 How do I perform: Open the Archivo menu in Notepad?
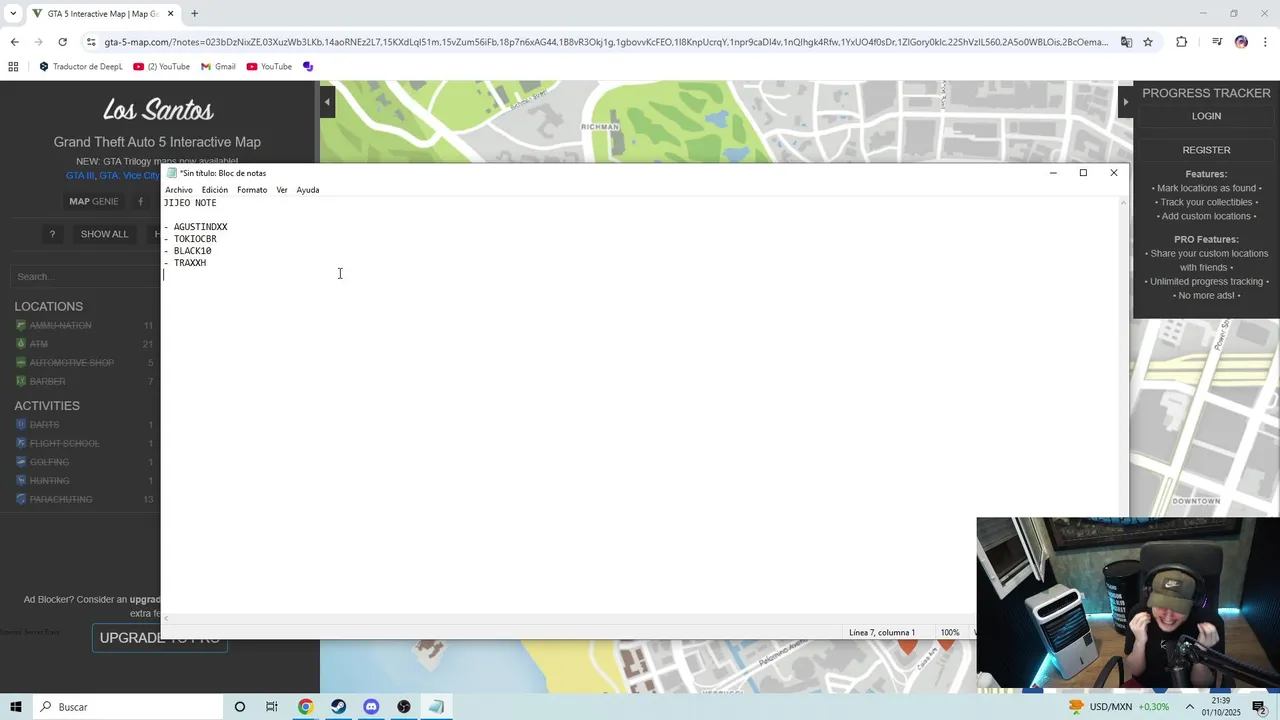178,190
